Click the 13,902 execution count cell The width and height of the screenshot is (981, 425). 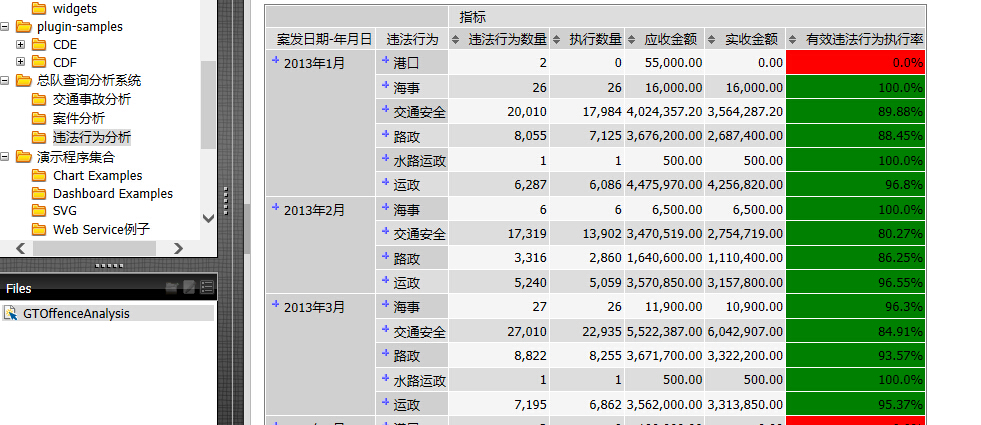click(587, 233)
